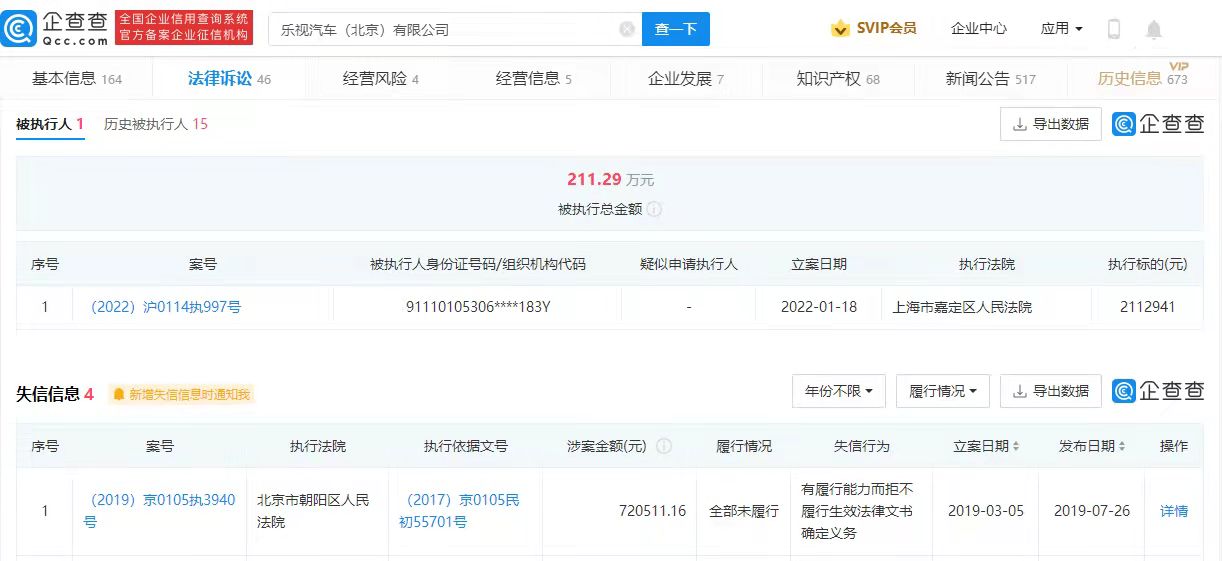The width and height of the screenshot is (1222, 561).
Task: Click the SVIP crown icon
Action: (x=840, y=29)
